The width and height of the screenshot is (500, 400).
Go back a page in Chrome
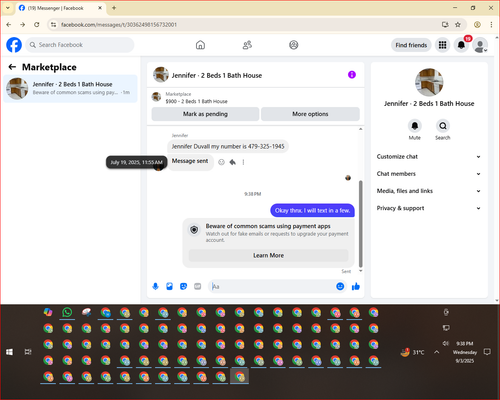pyautogui.click(x=9, y=24)
